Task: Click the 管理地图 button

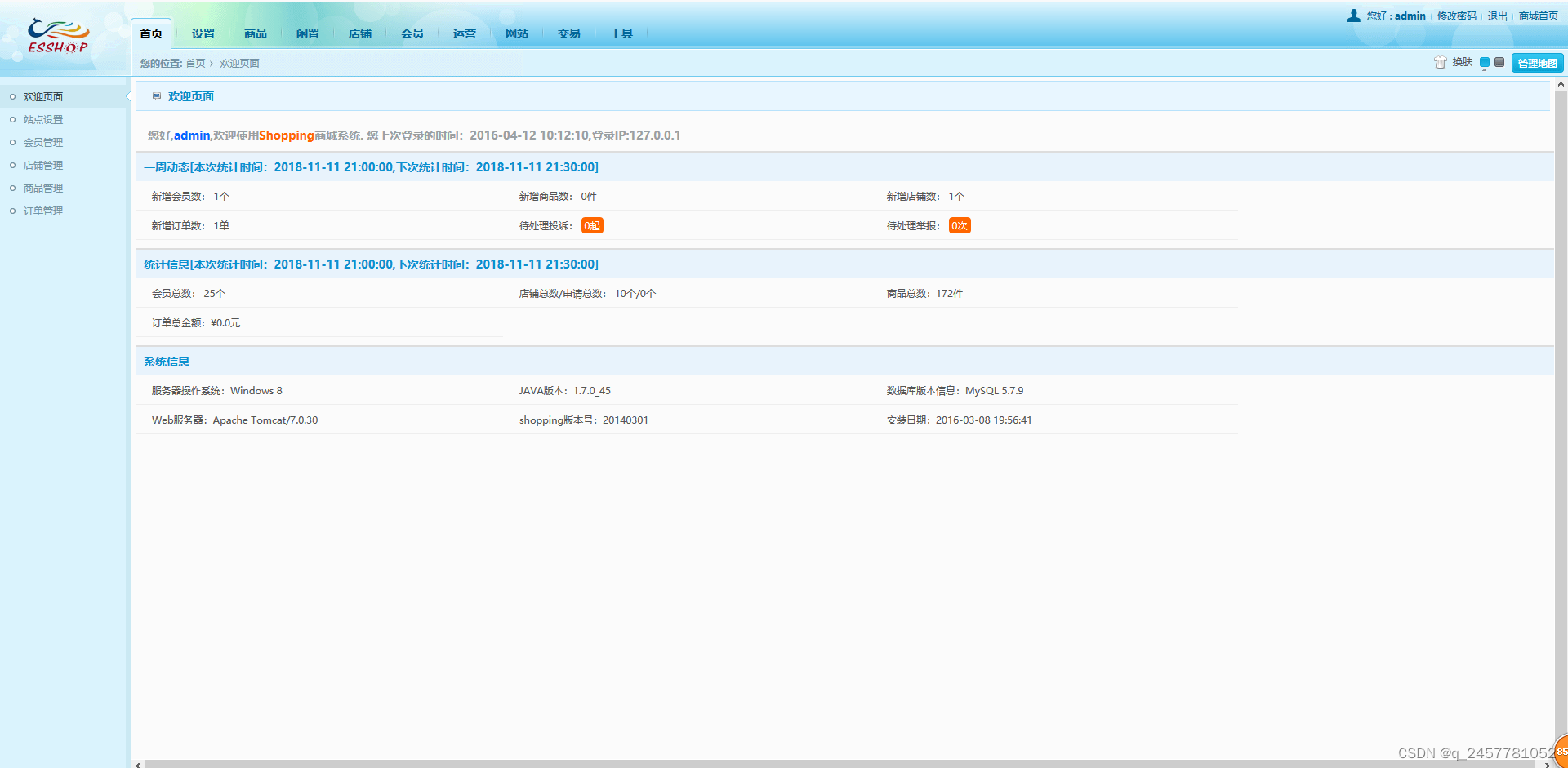Action: (1537, 63)
